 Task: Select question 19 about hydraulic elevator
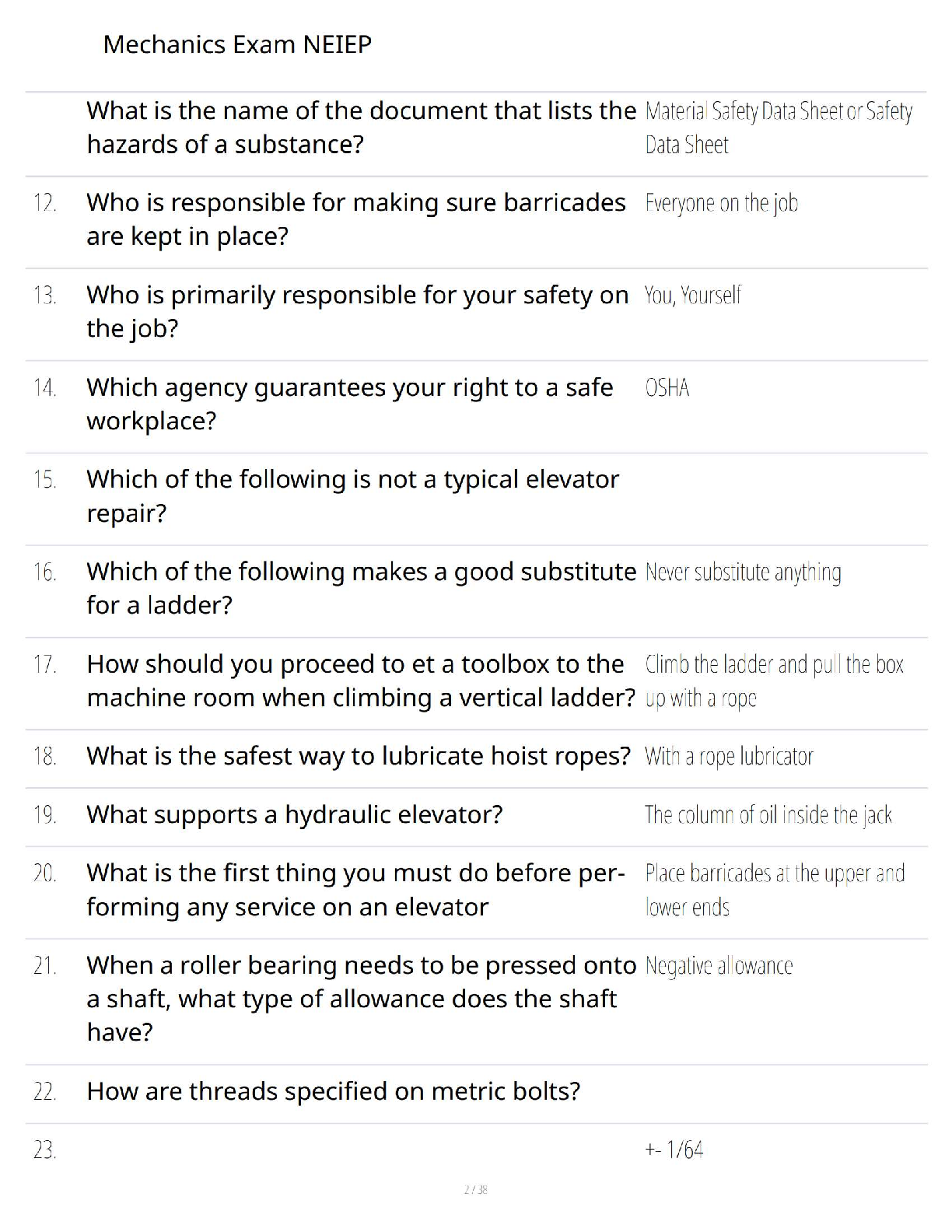pyautogui.click(x=295, y=814)
